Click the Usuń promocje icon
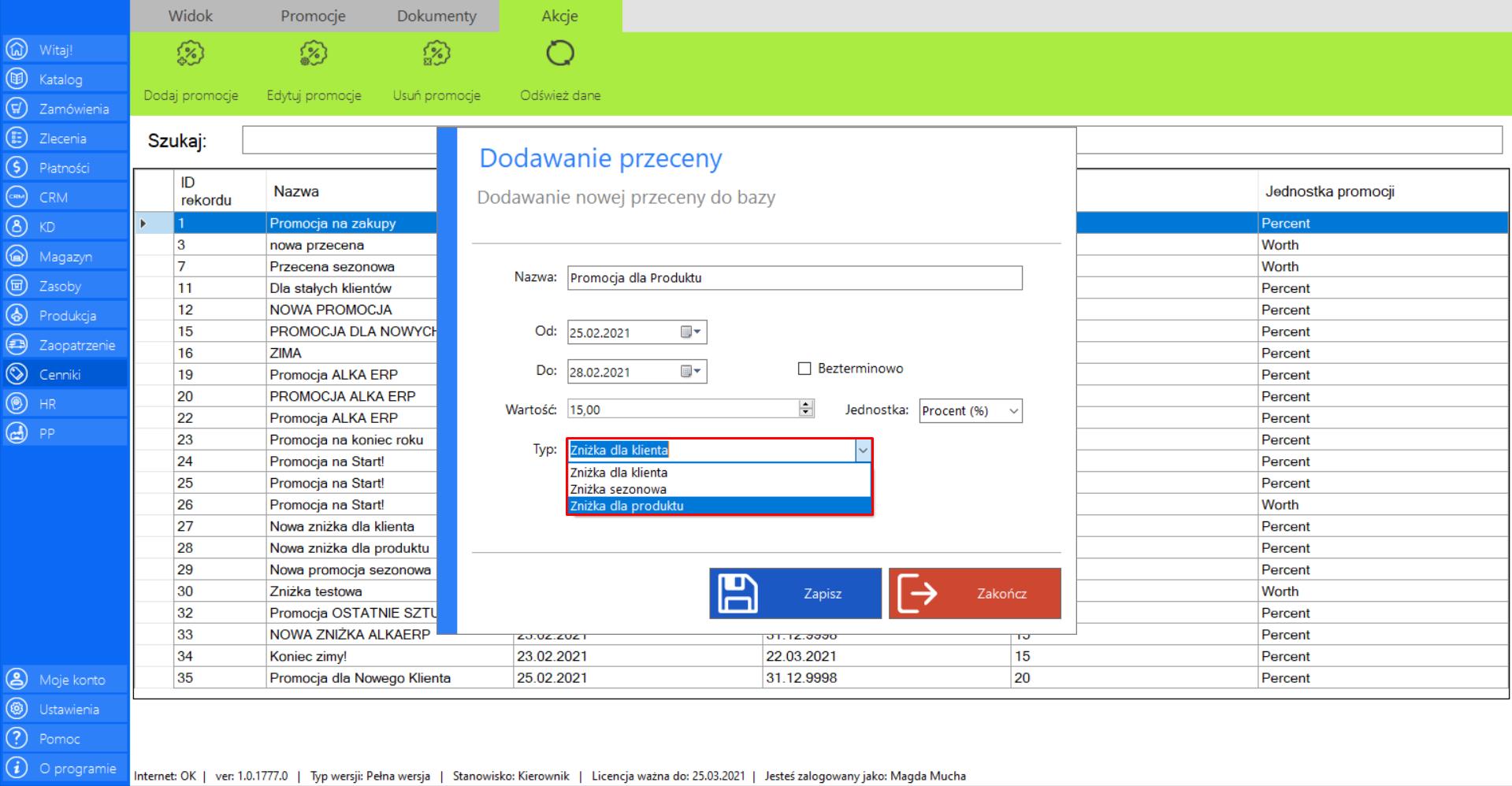 click(437, 54)
